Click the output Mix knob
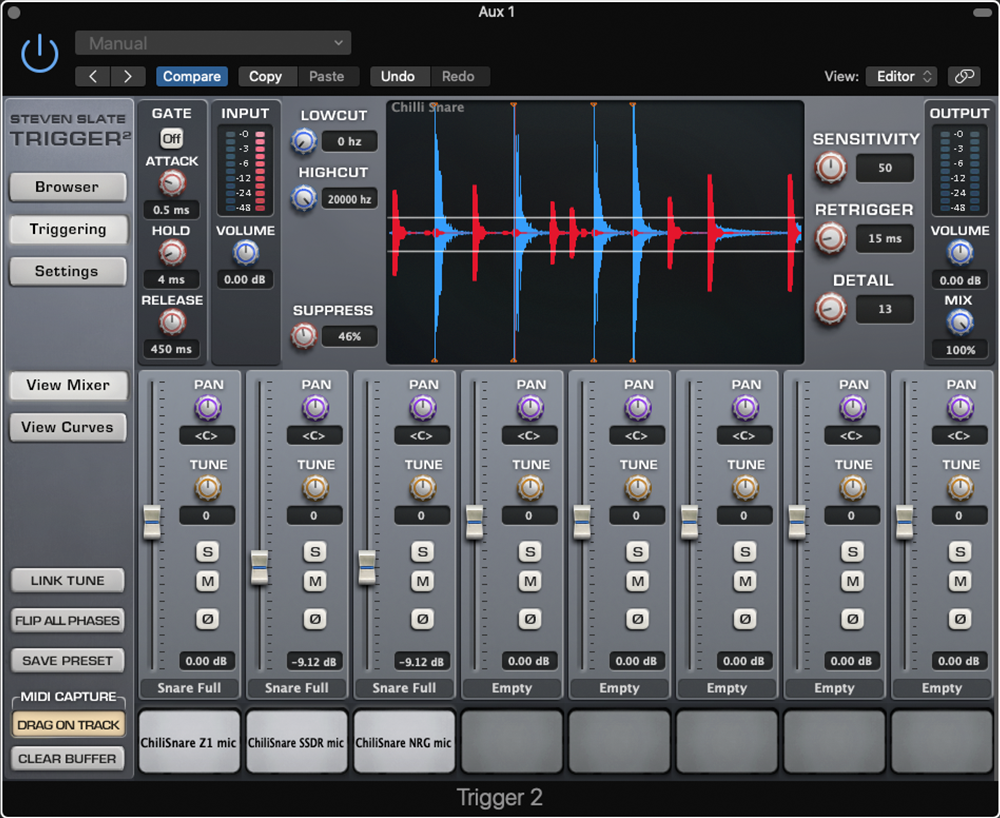 pyautogui.click(x=960, y=322)
